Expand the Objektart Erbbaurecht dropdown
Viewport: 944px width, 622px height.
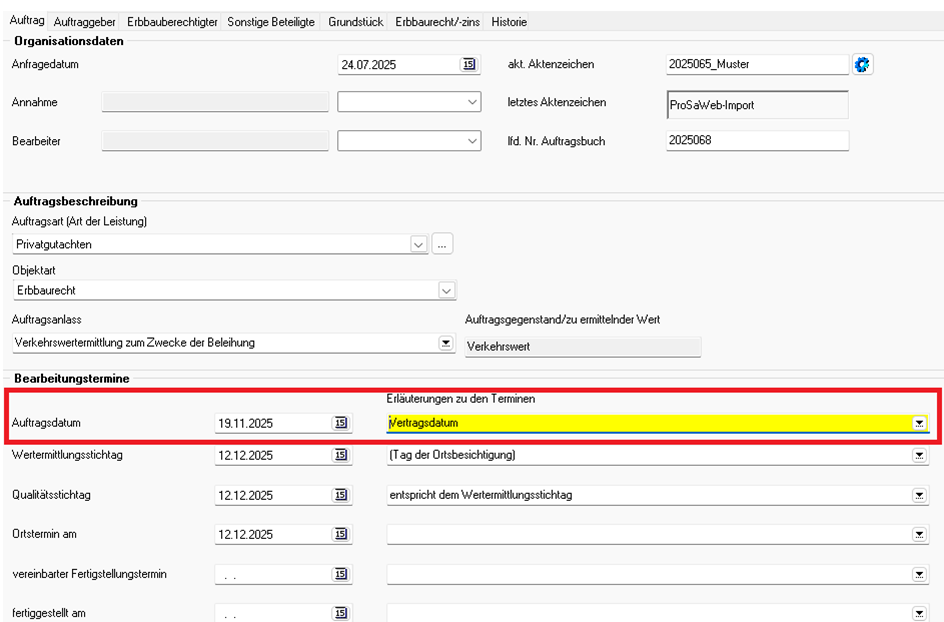(446, 290)
